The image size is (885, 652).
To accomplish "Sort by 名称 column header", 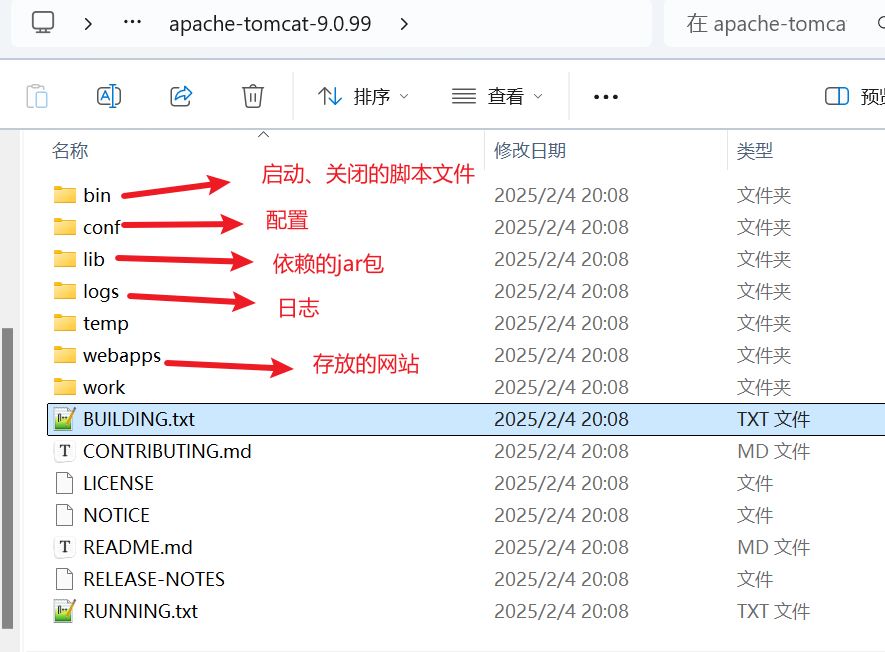I will 70,151.
